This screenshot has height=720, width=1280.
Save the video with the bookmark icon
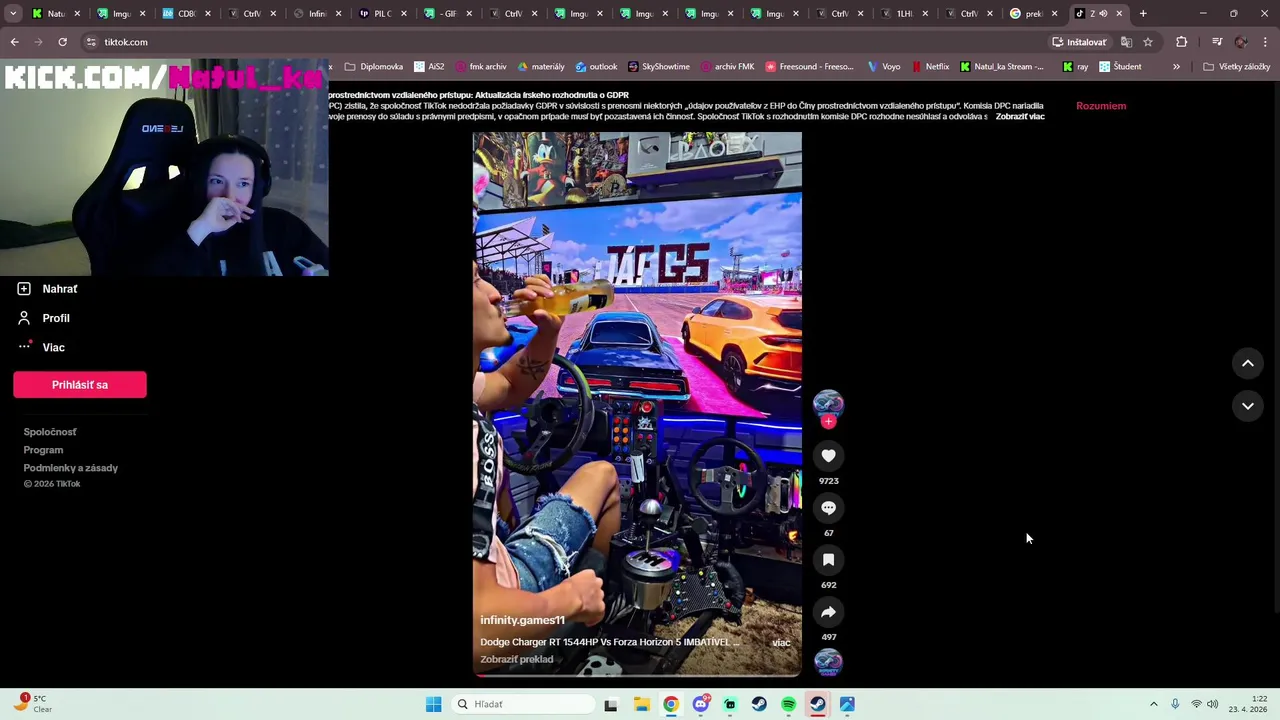[x=828, y=560]
